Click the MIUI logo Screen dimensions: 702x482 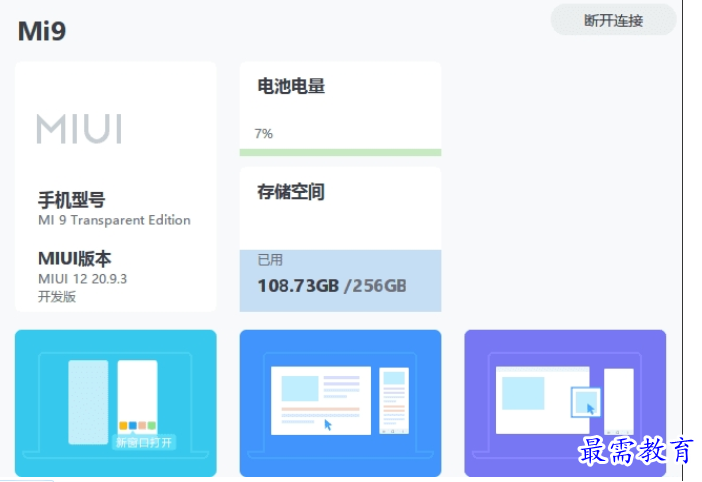(79, 129)
